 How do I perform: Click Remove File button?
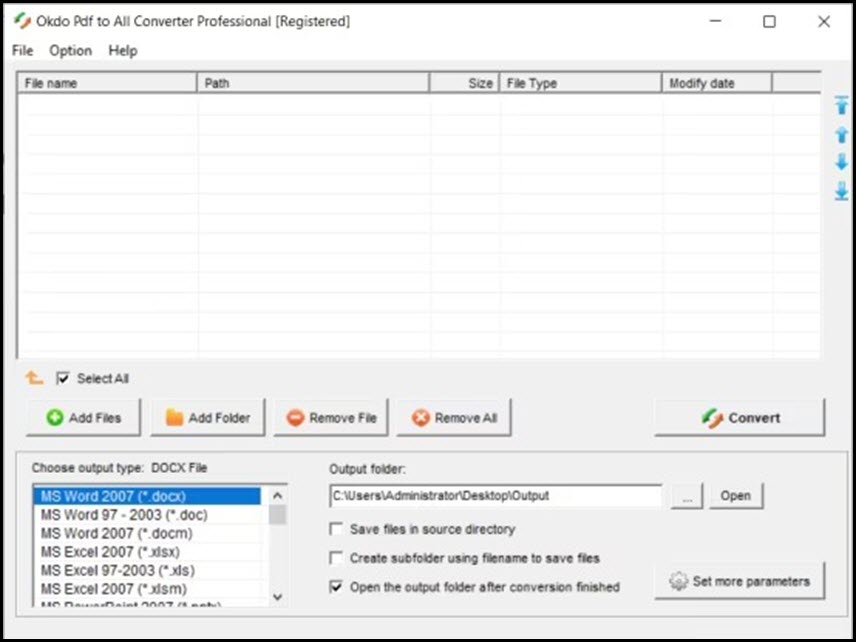331,418
